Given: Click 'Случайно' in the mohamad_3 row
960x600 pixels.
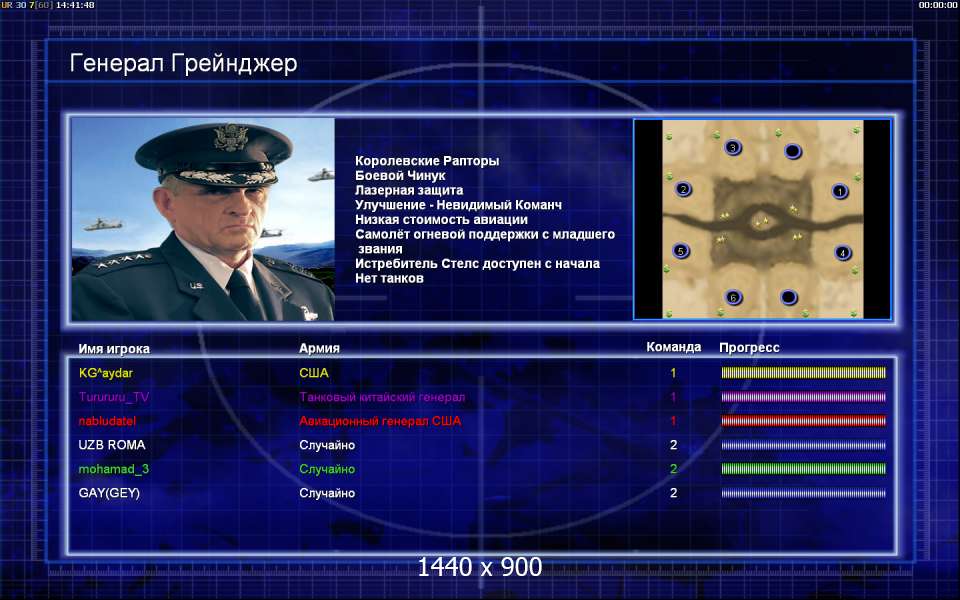Looking at the screenshot, I should pyautogui.click(x=327, y=469).
